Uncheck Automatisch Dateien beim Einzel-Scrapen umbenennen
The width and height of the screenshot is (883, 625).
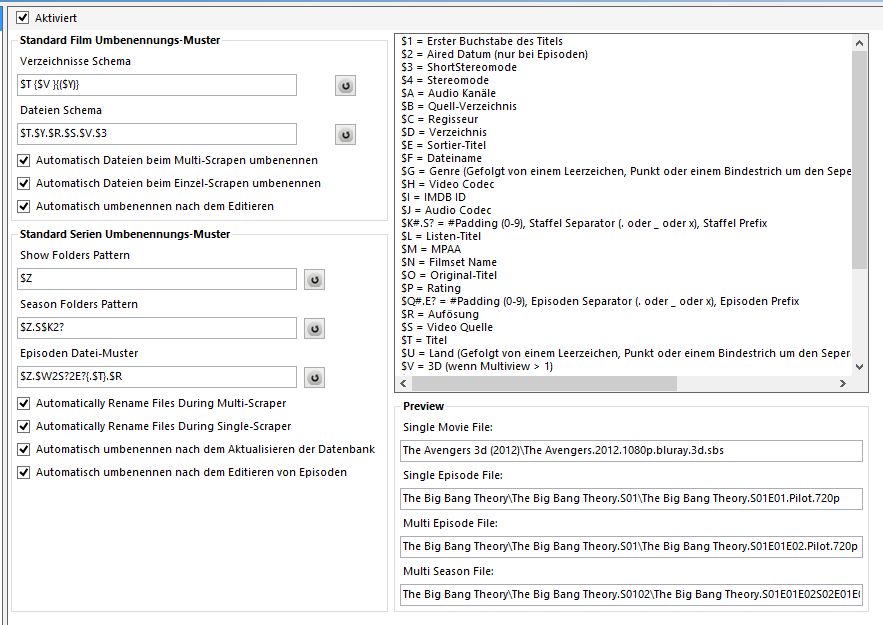pos(24,184)
